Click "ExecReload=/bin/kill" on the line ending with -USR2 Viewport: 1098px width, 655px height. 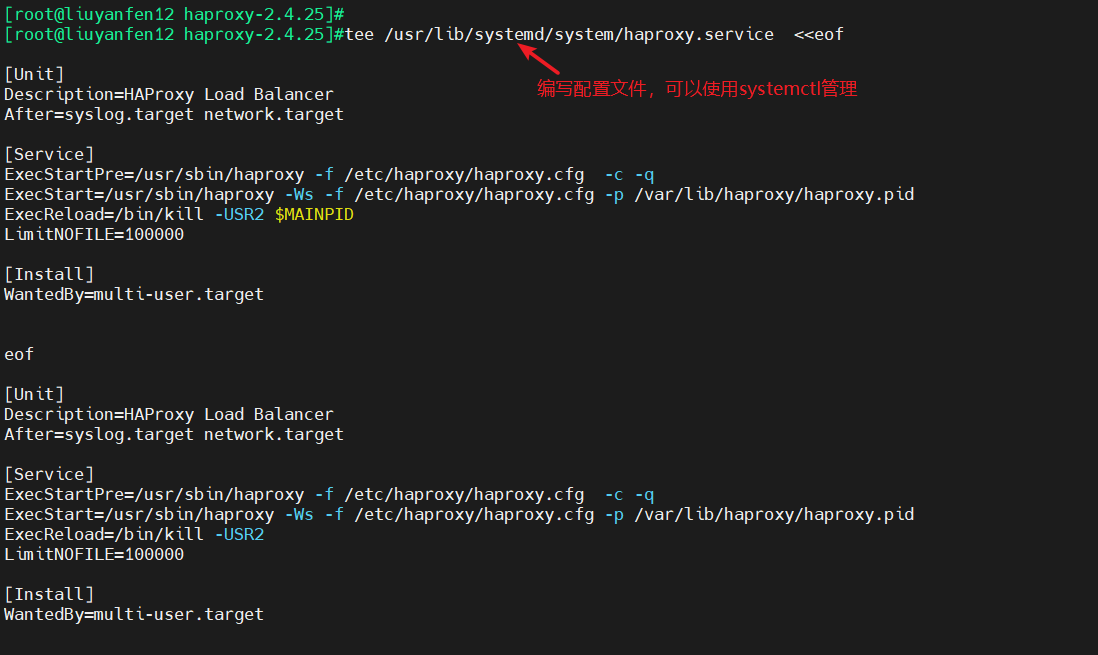104,535
